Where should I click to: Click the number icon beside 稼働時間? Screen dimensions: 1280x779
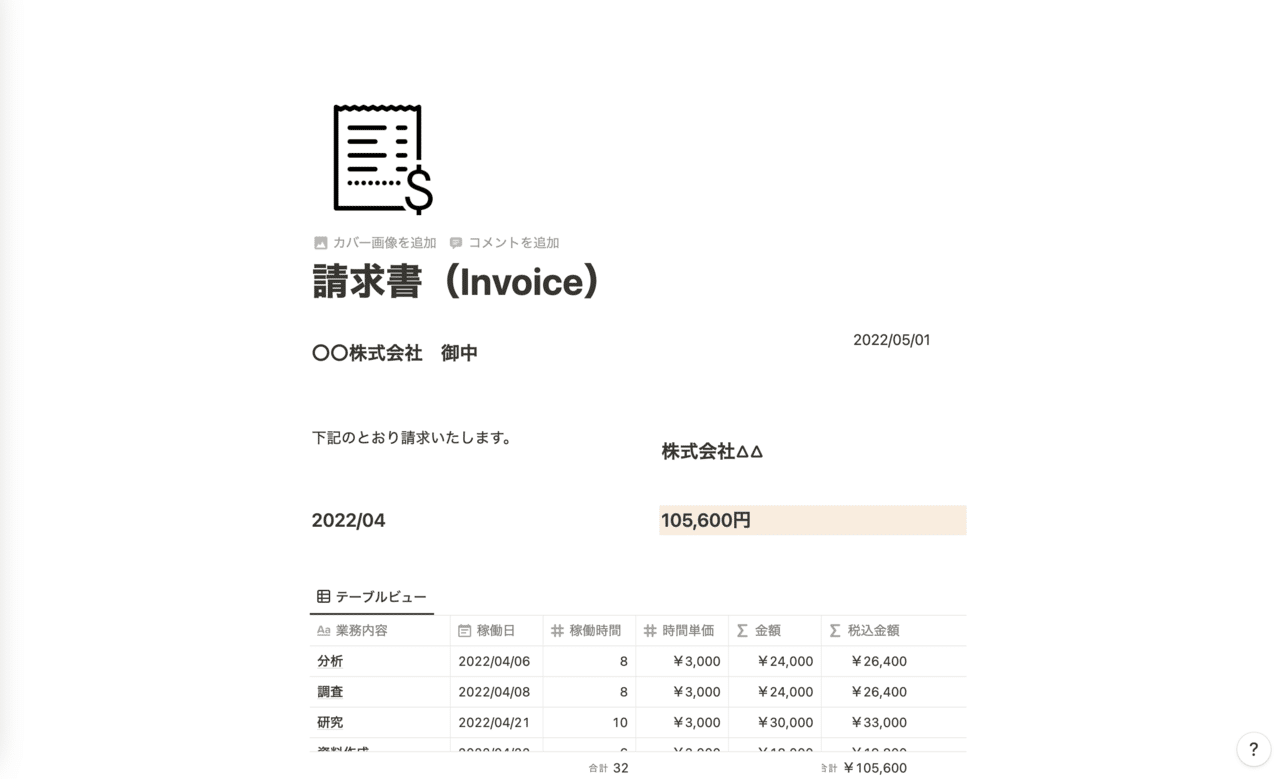click(x=557, y=631)
